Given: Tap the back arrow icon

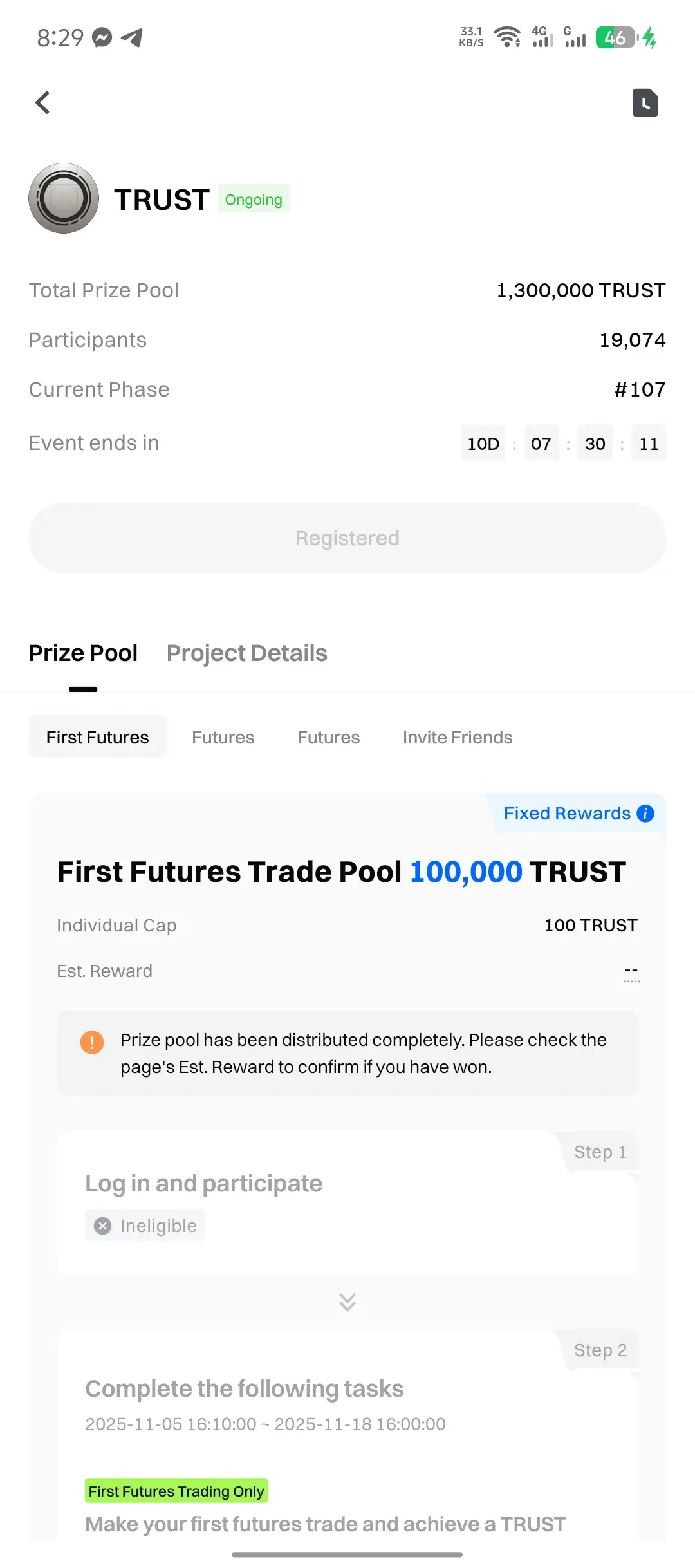Looking at the screenshot, I should [42, 102].
